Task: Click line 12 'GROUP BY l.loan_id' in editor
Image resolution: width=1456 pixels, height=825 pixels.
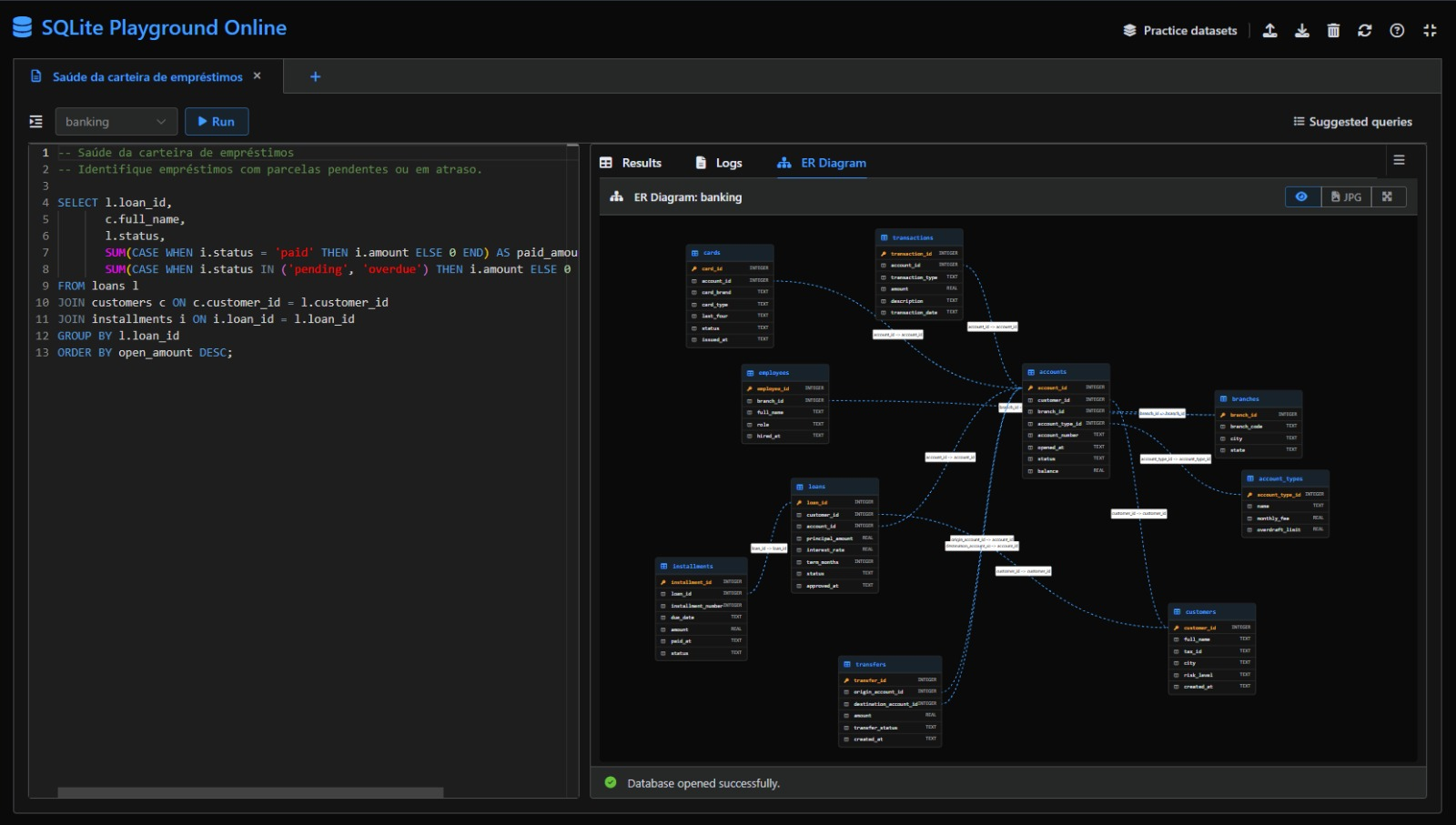Action: (x=118, y=336)
